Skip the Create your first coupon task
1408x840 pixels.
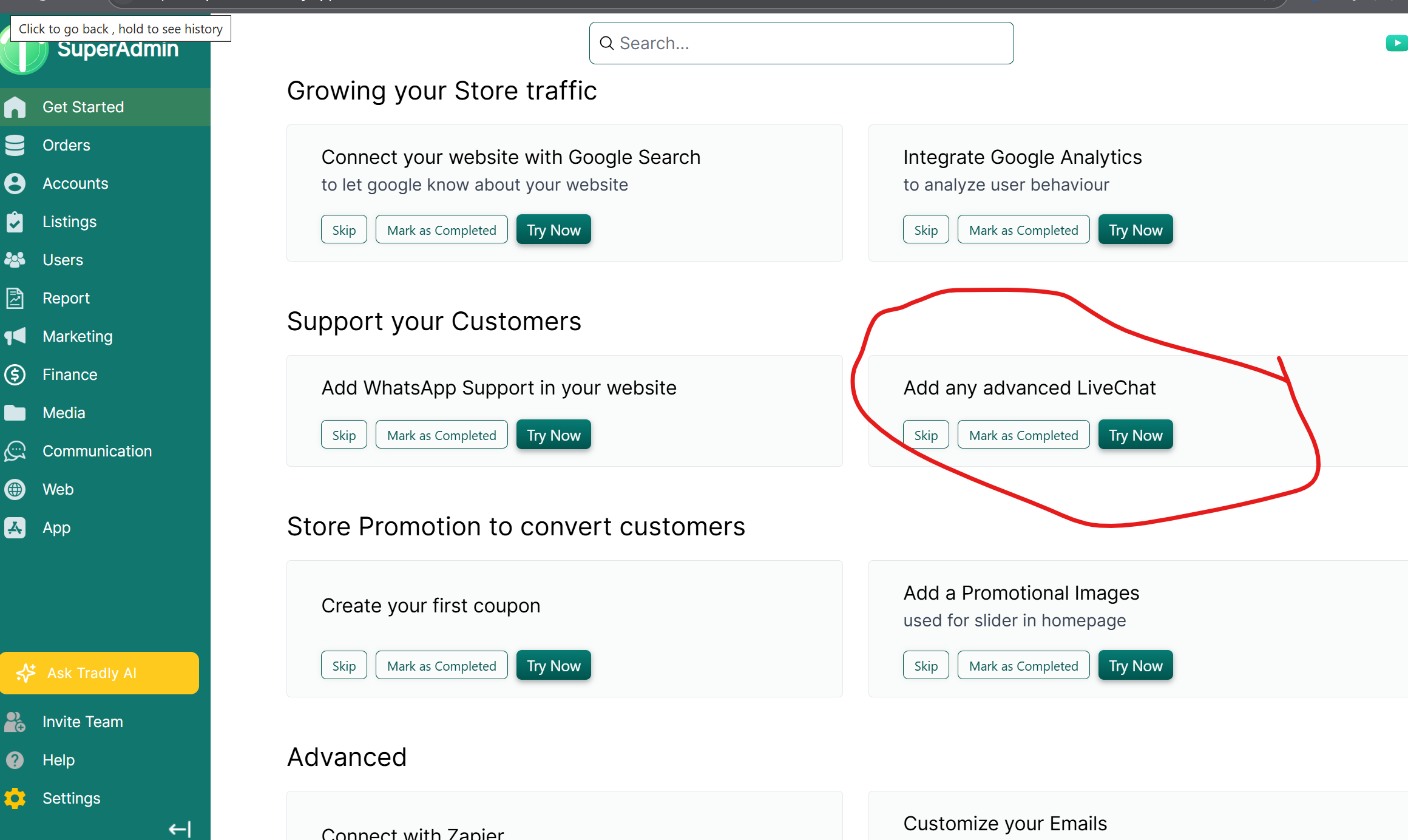point(344,666)
